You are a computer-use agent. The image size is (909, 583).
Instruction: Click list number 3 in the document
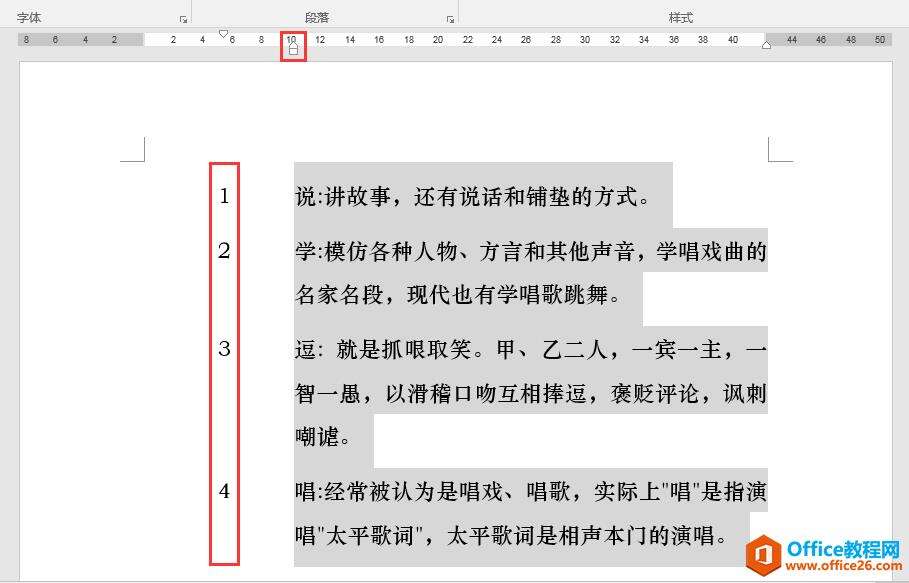[x=224, y=348]
